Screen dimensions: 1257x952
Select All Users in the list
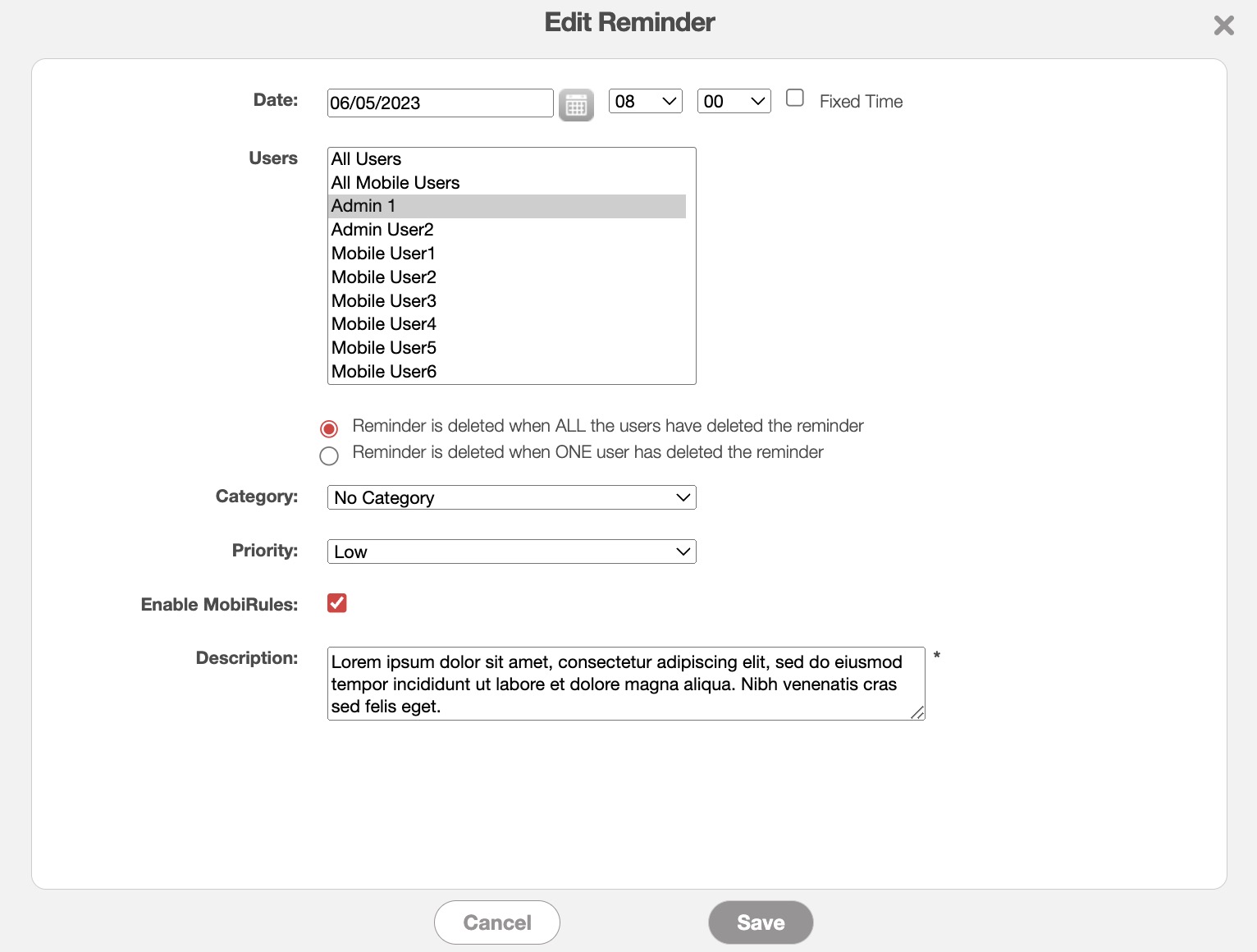367,159
